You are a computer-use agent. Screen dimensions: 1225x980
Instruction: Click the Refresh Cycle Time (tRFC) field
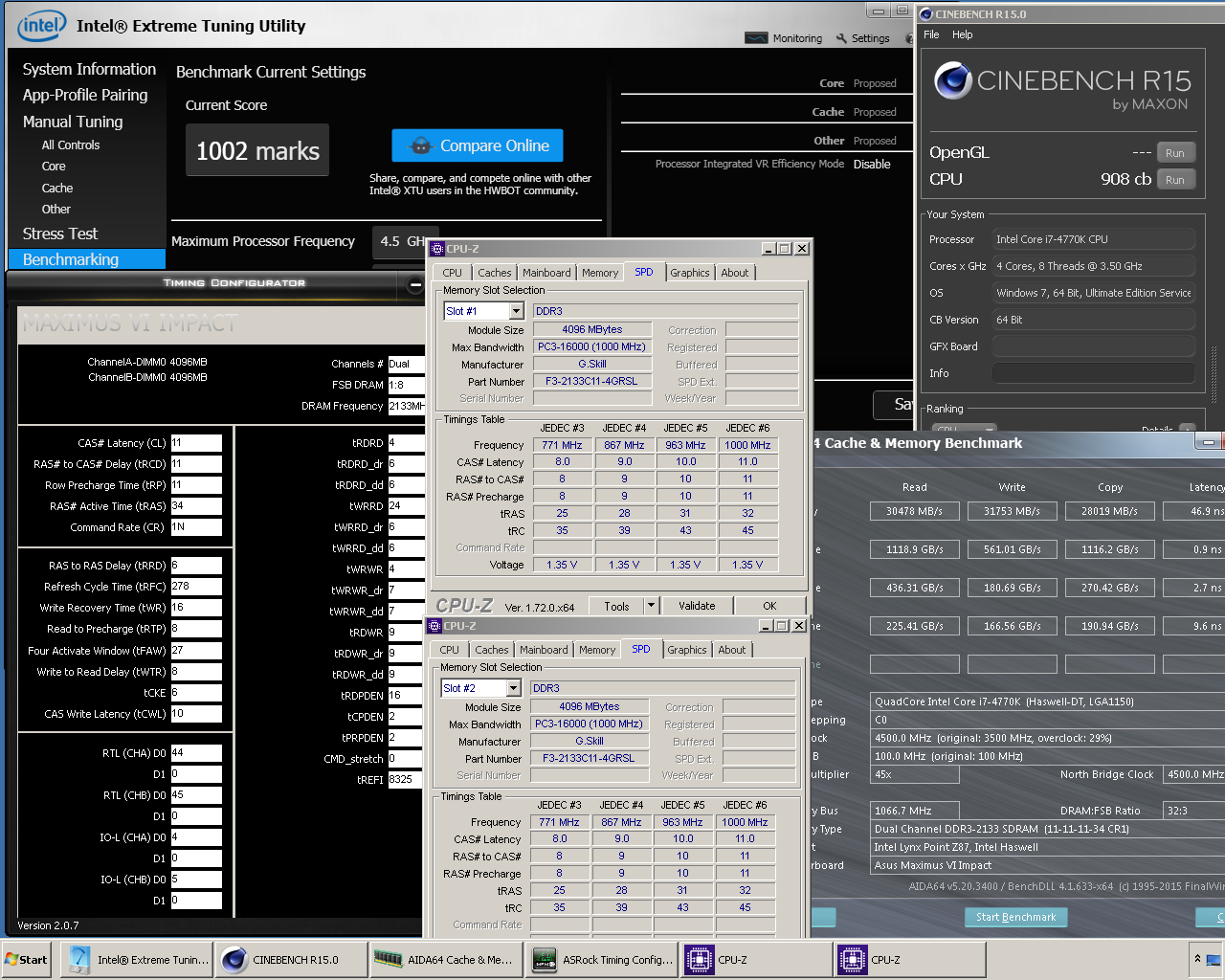point(196,587)
